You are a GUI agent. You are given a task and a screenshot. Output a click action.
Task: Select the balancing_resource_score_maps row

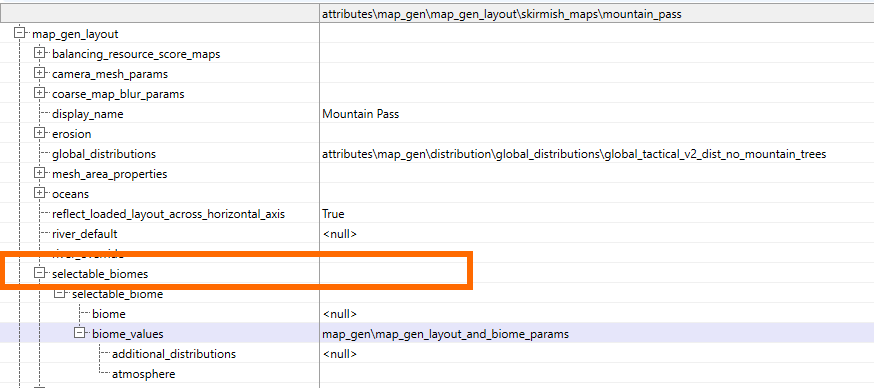pos(136,54)
